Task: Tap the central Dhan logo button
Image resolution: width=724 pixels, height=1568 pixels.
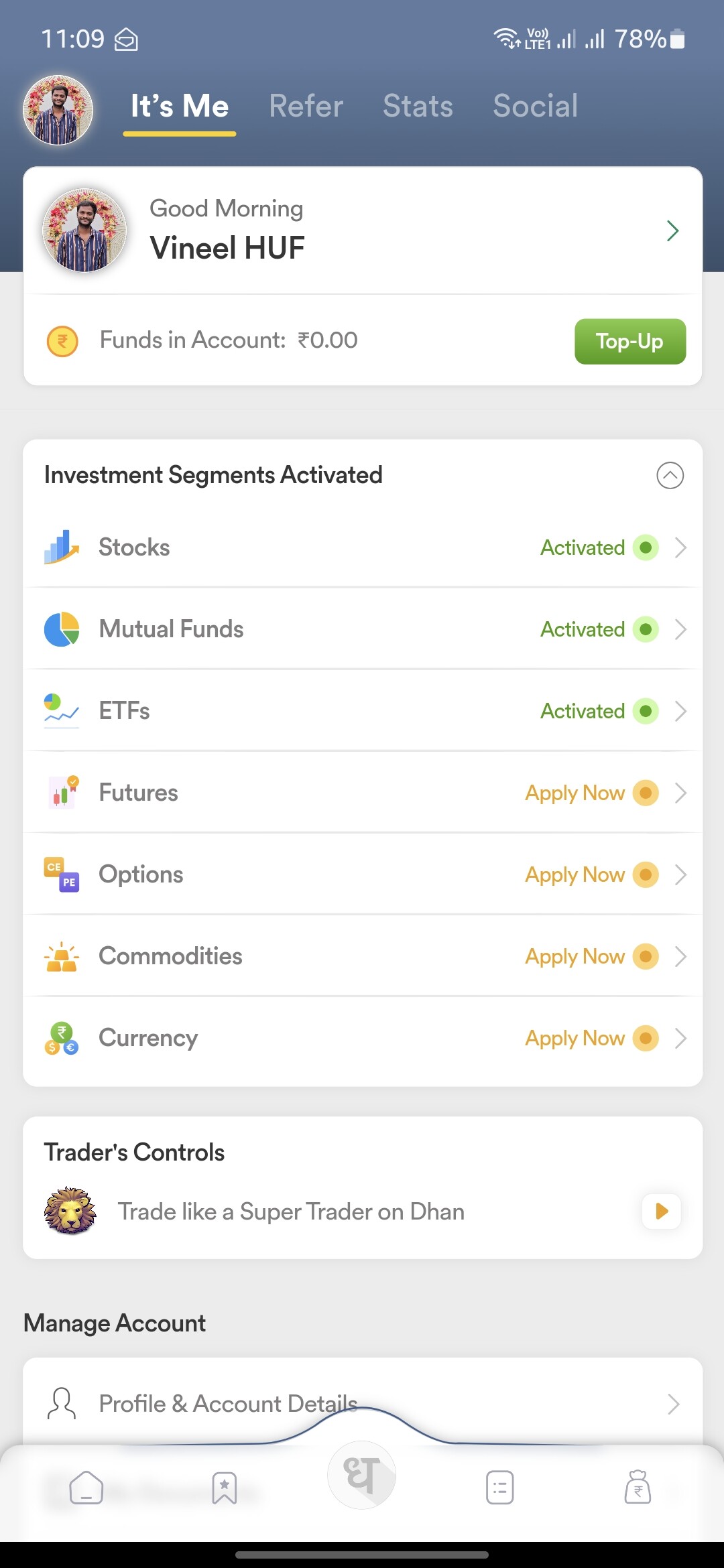Action: point(362,1475)
